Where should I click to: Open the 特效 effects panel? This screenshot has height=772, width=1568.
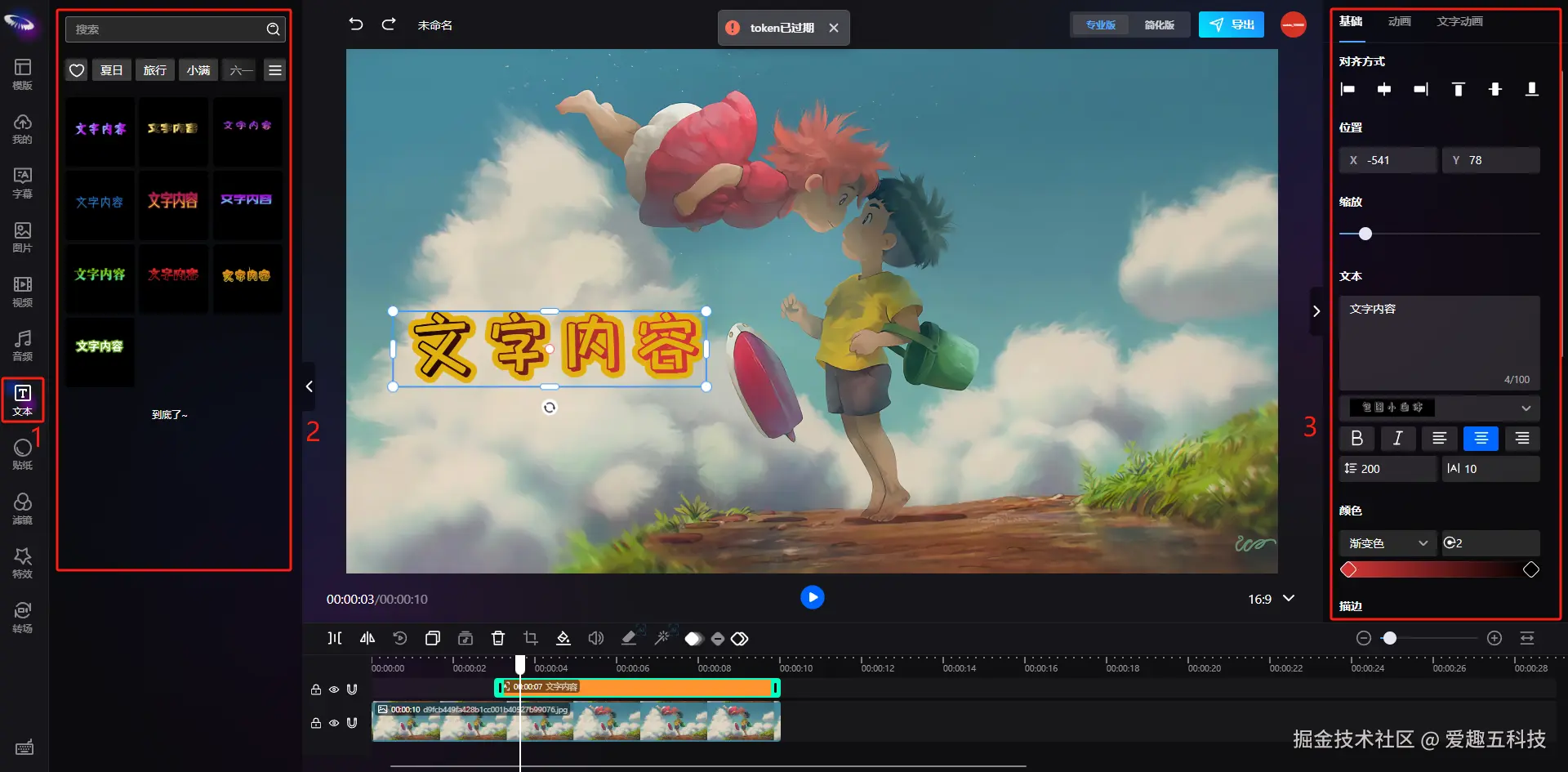tap(23, 563)
